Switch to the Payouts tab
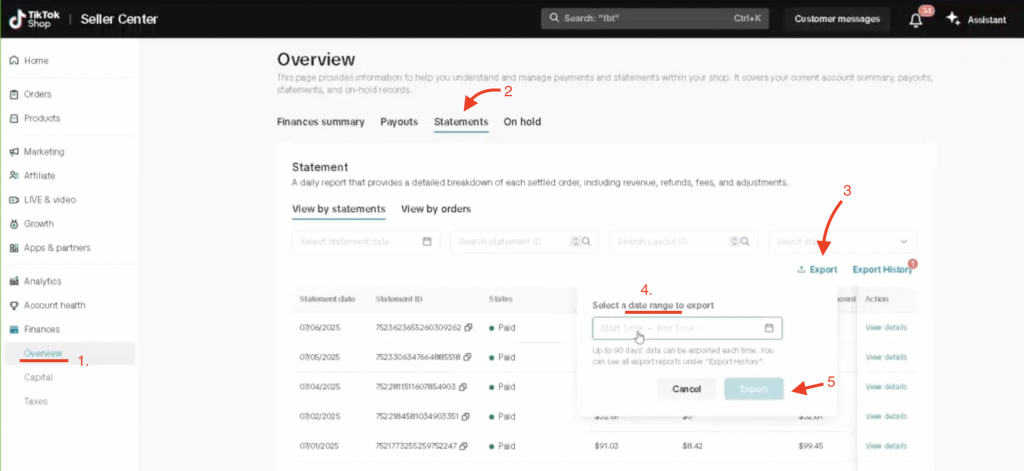Viewport: 1024px width, 471px height. coord(399,122)
